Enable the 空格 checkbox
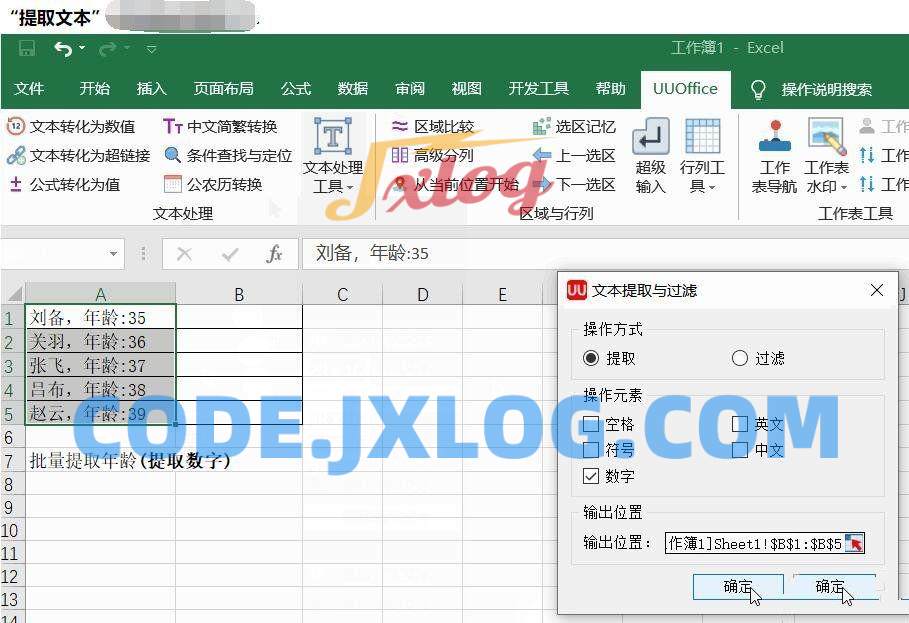909x623 pixels. 591,424
